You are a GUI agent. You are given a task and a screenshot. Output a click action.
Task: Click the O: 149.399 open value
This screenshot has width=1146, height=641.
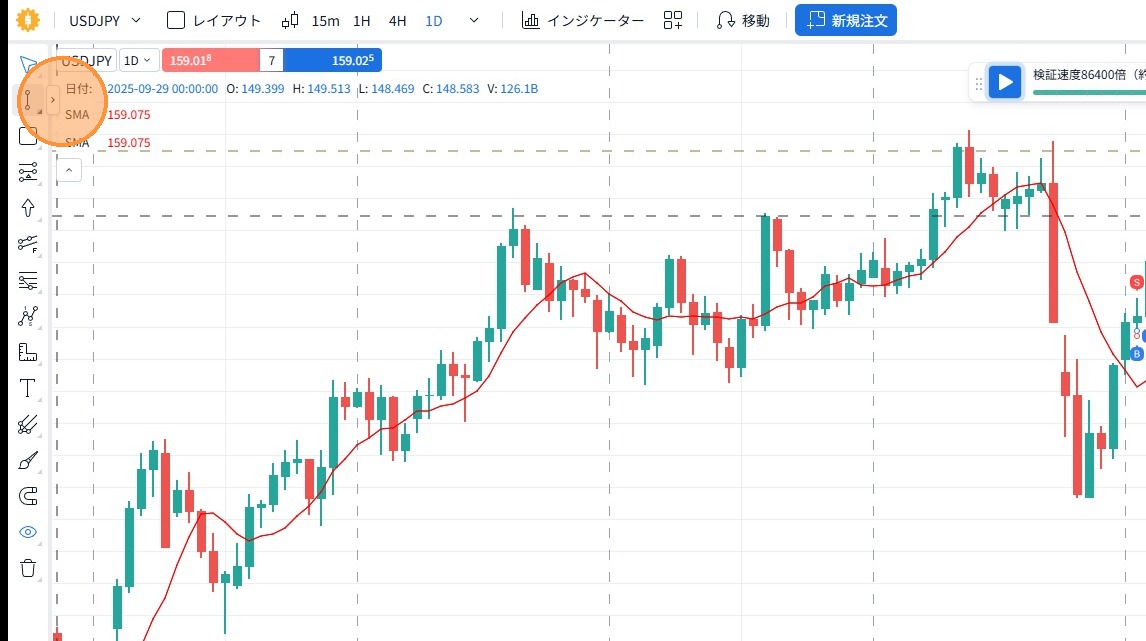pos(255,88)
